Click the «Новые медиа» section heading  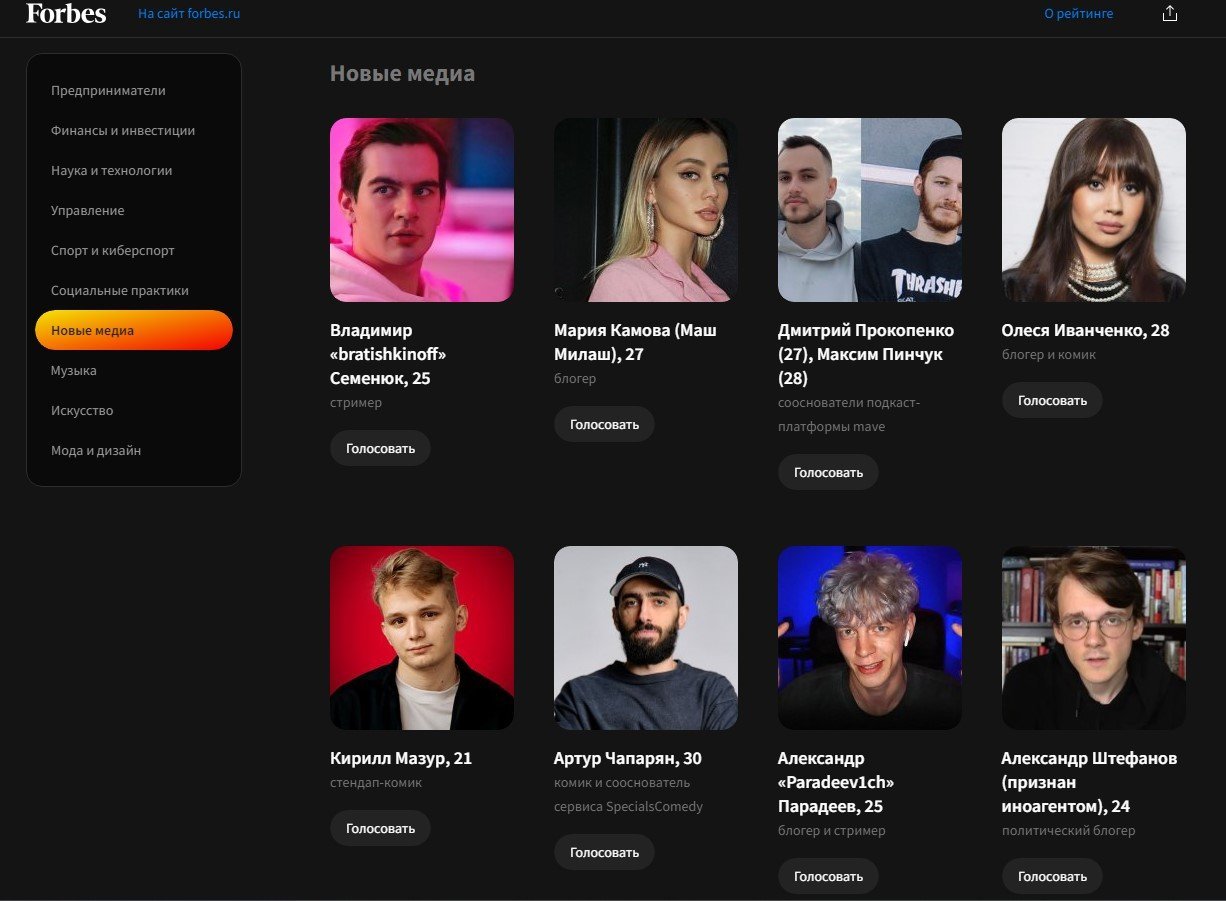coord(402,73)
